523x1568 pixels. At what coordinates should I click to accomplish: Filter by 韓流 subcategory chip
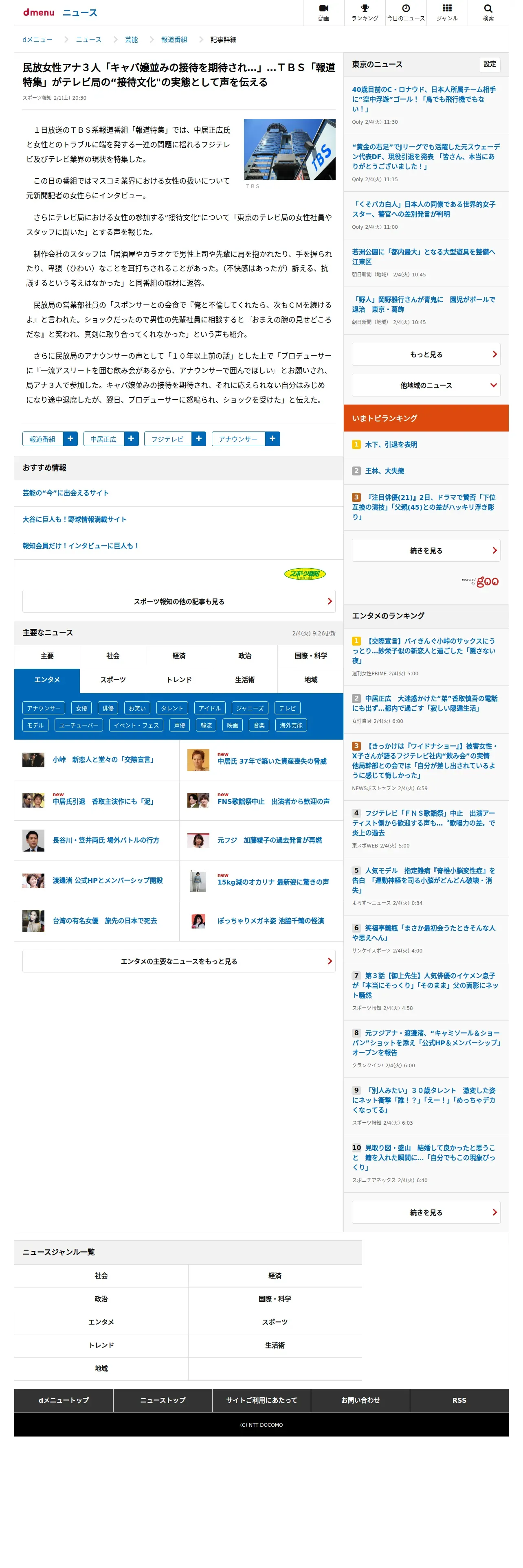207,725
